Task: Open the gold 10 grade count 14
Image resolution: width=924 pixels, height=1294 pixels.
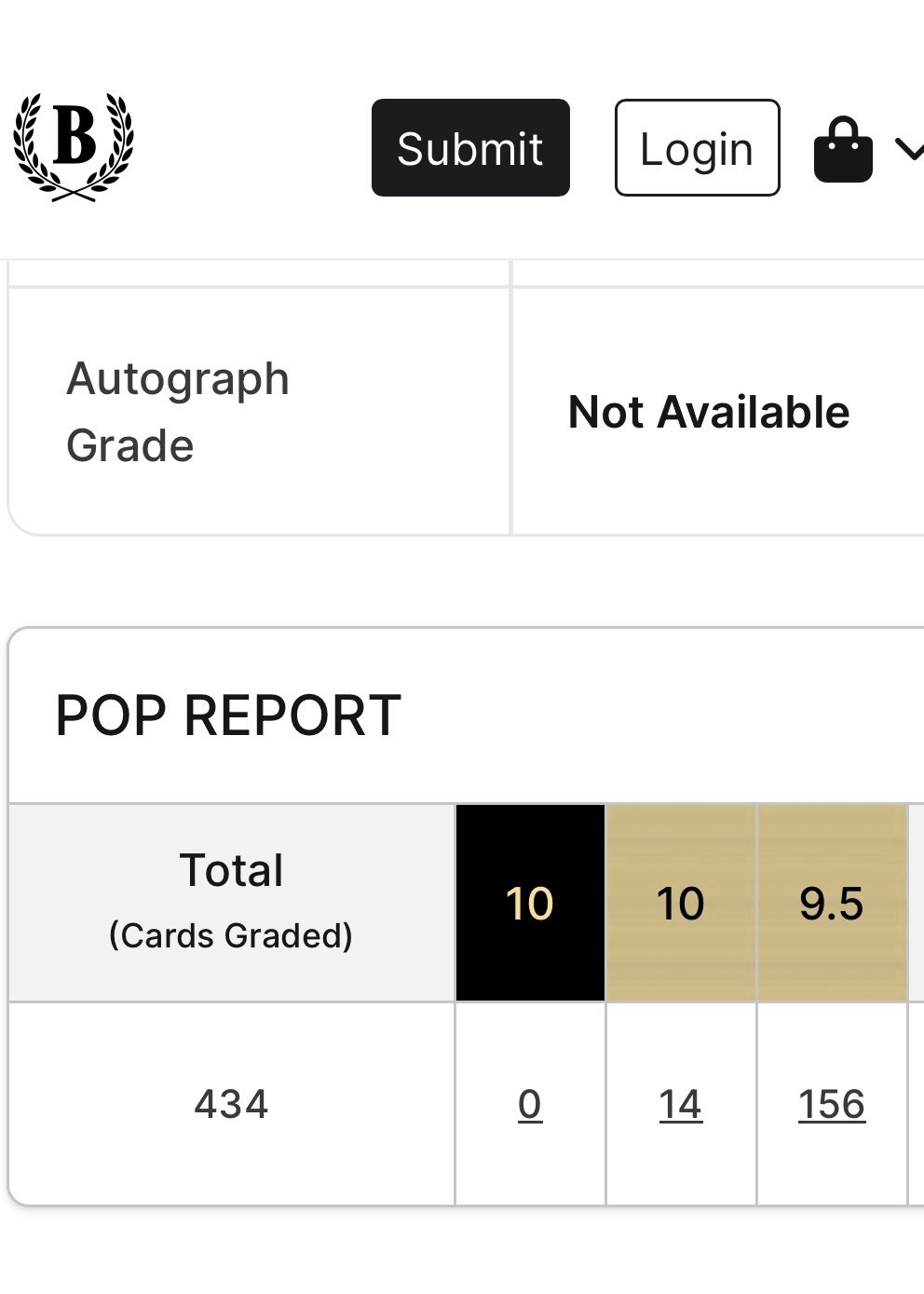Action: click(680, 1105)
